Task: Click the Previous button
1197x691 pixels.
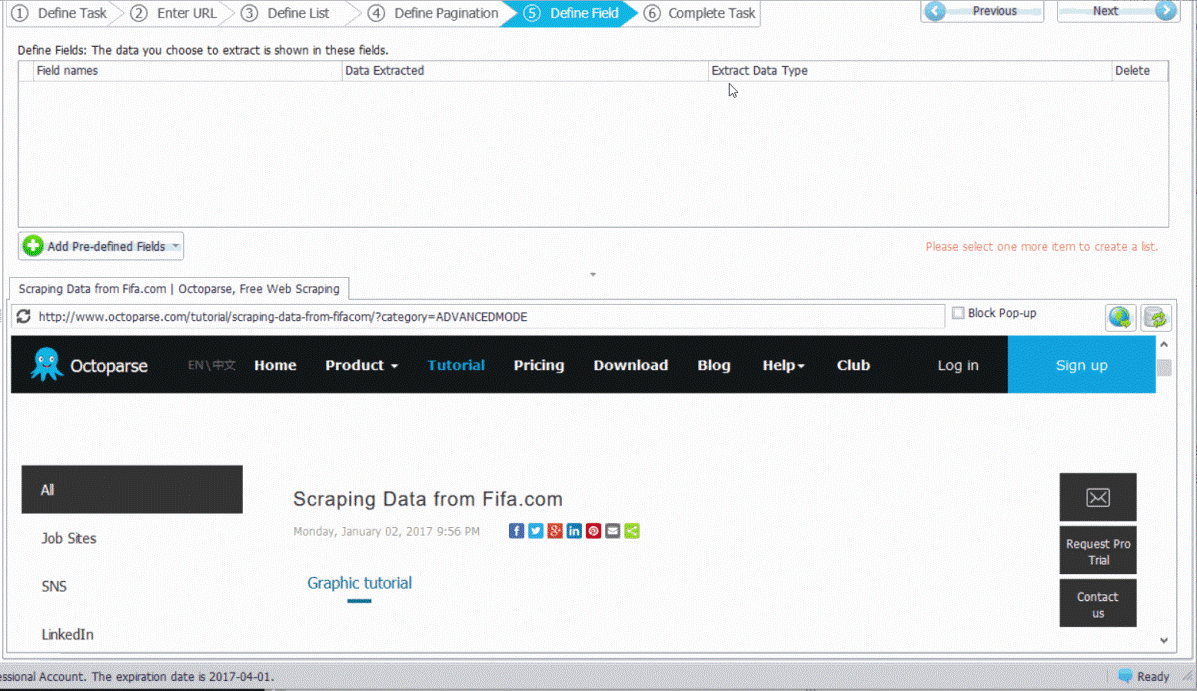Action: click(x=982, y=11)
